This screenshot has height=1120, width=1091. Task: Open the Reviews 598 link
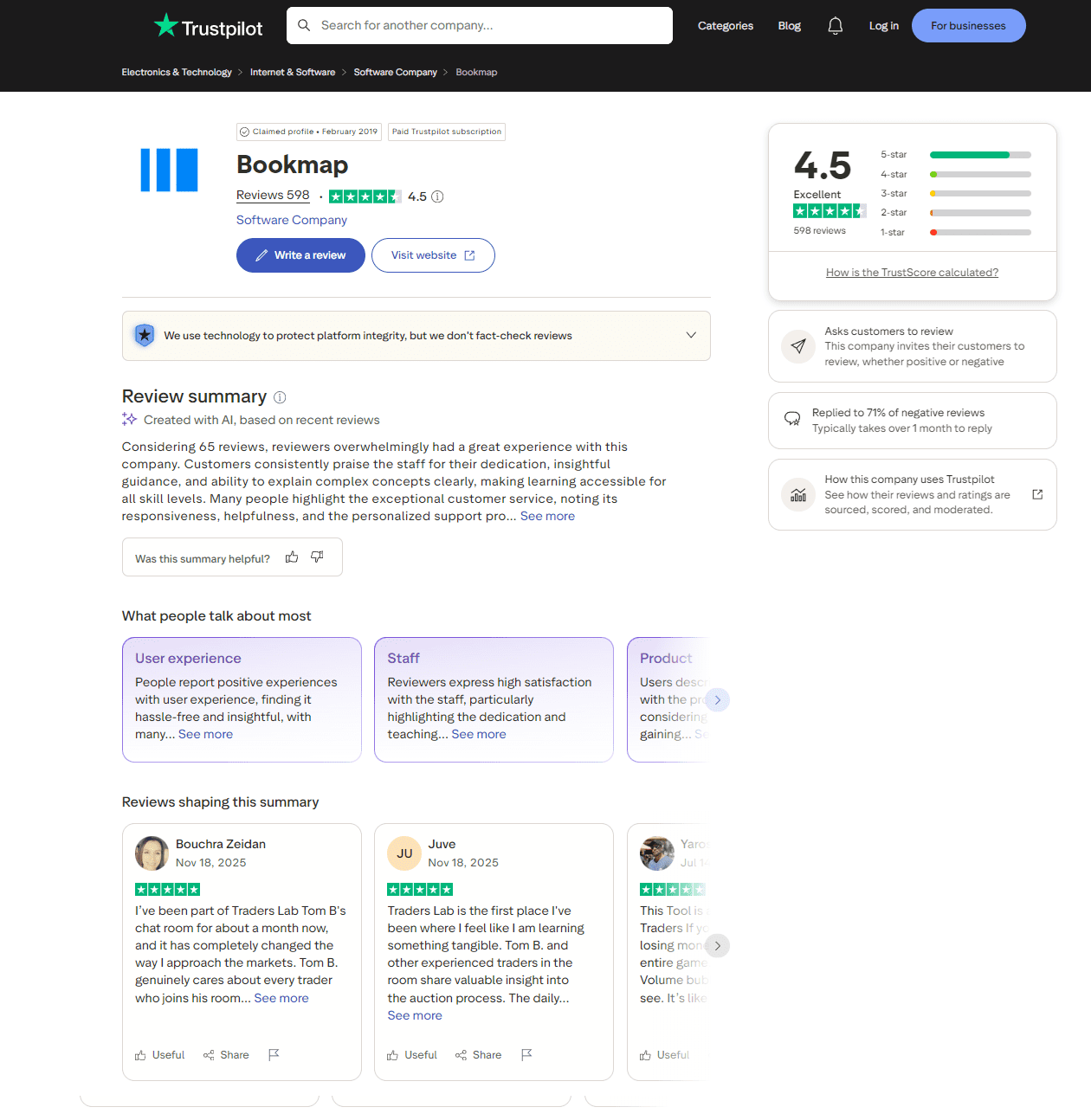click(273, 196)
